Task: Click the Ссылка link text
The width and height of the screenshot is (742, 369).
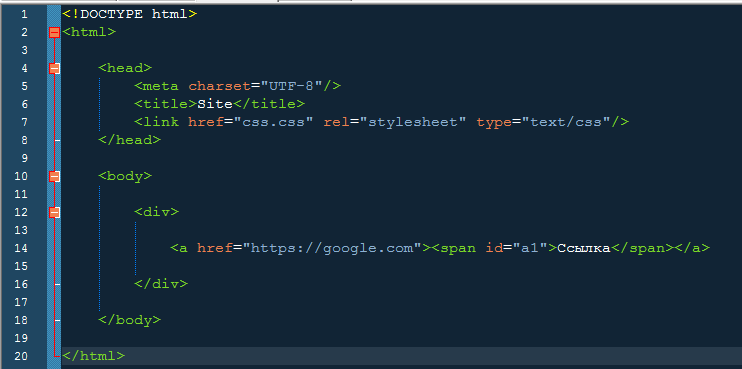Action: (583, 248)
